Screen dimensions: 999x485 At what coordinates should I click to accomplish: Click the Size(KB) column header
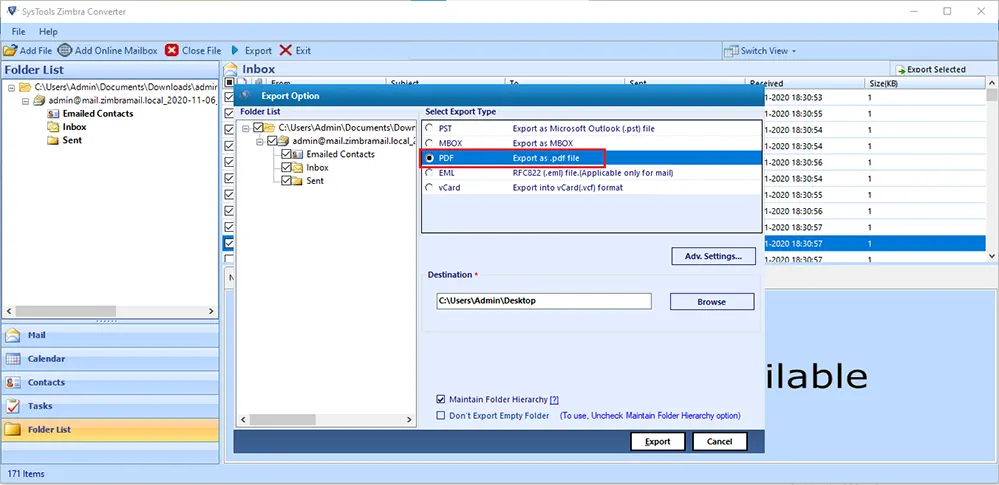(924, 83)
